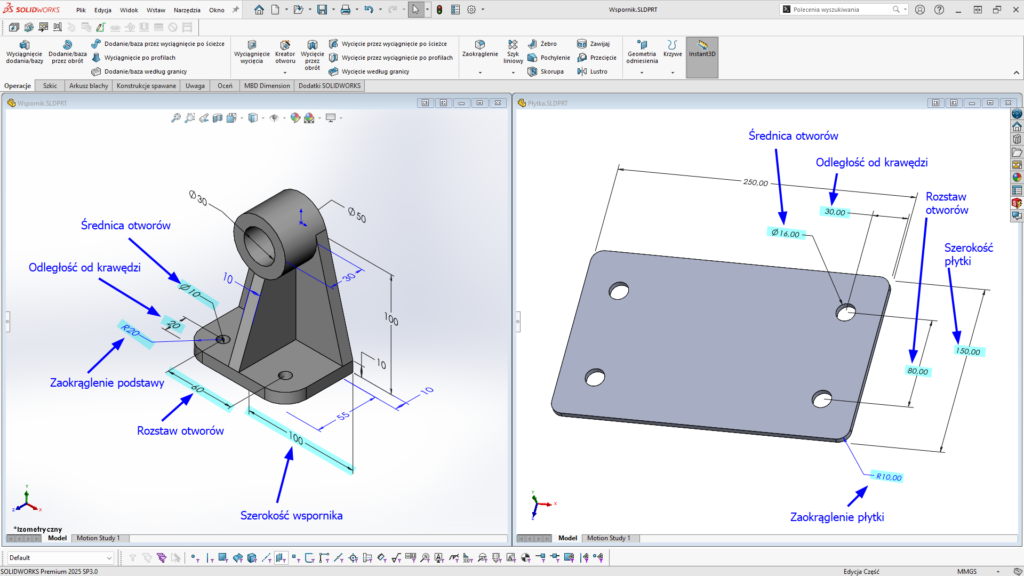The image size is (1024, 576).
Task: Click the Save icon in the top toolbar
Action: coord(322,10)
